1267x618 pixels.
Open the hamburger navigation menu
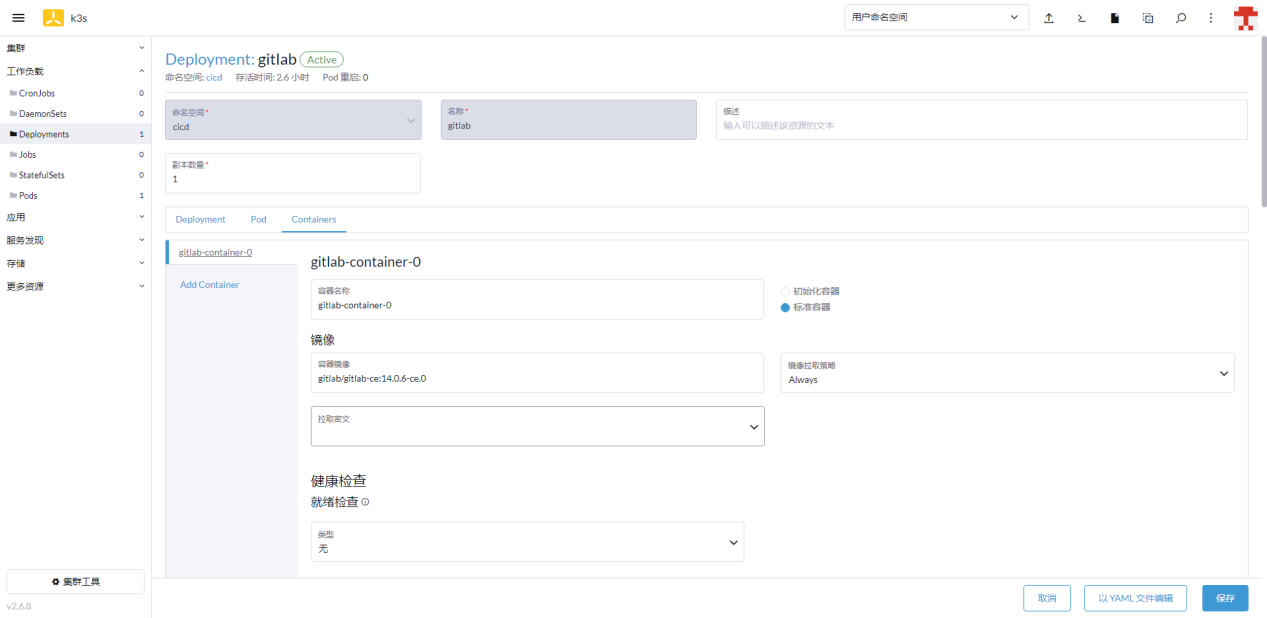pos(18,18)
